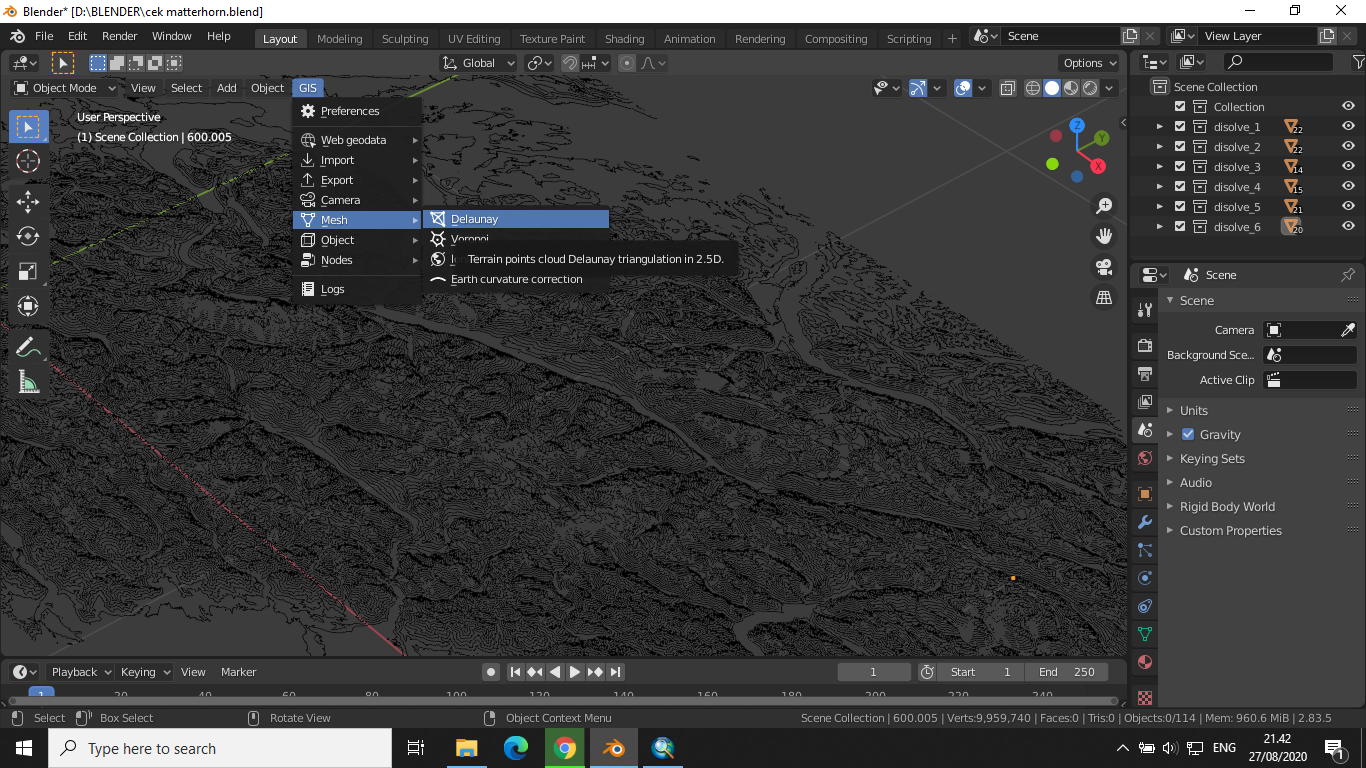Click the End frame 250 field

pyautogui.click(x=1066, y=672)
